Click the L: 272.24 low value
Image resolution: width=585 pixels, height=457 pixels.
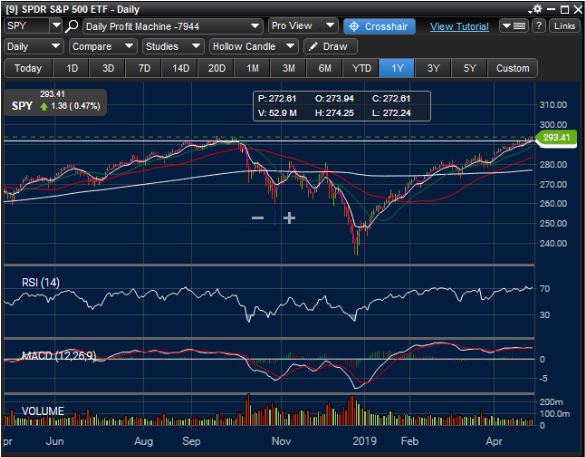(x=391, y=113)
